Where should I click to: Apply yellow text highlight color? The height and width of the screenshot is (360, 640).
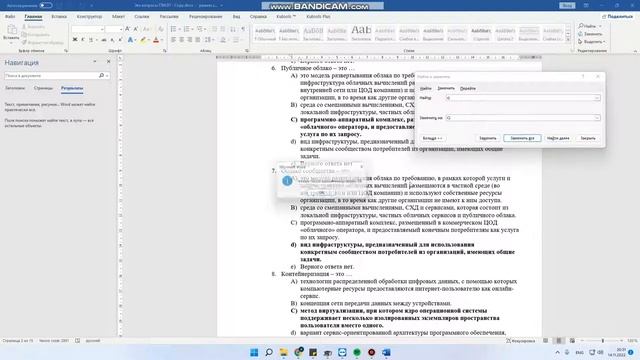click(x=143, y=40)
